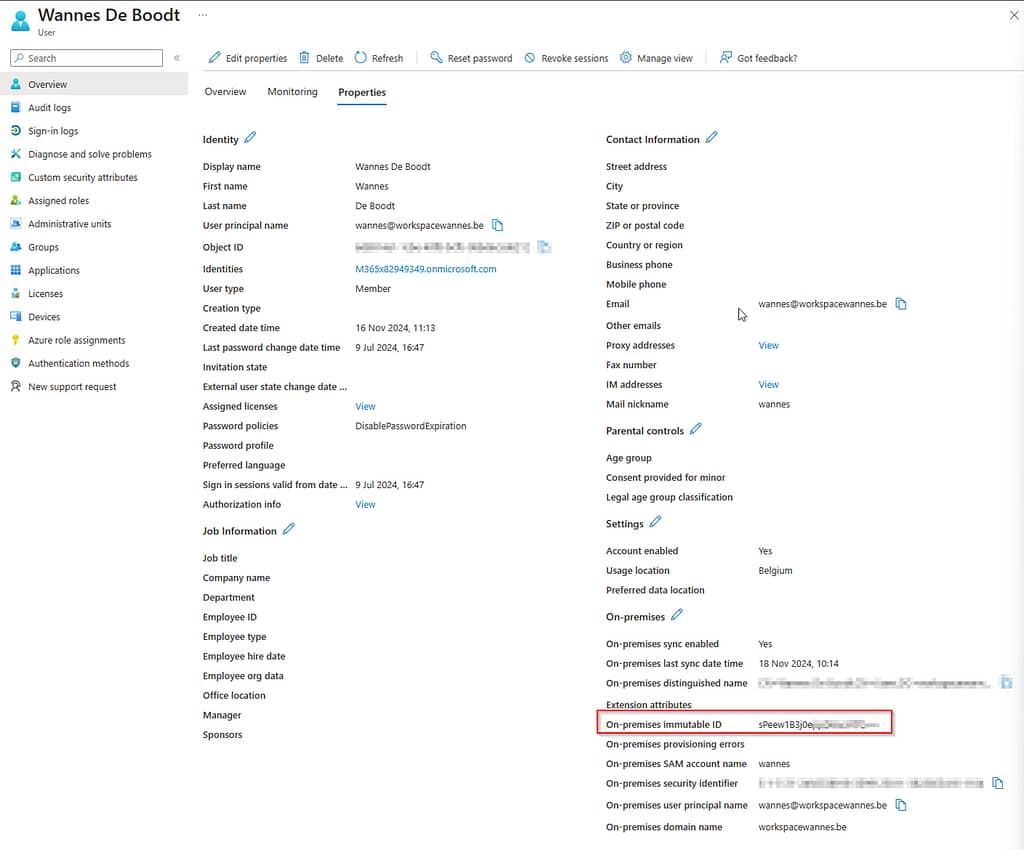Collapse the left sidebar with chevron
This screenshot has height=850, width=1024.
pos(177,58)
